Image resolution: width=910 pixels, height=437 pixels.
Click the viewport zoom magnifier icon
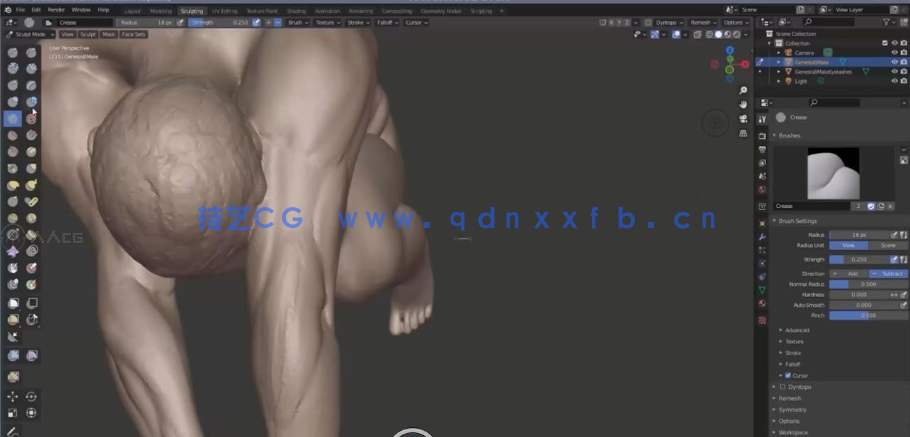(743, 91)
